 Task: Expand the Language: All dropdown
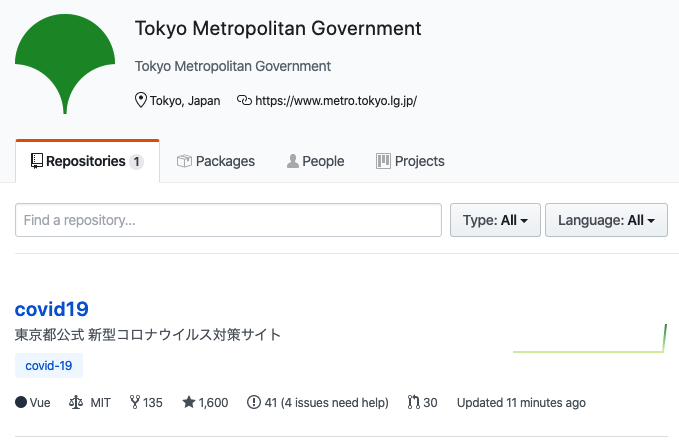(606, 220)
